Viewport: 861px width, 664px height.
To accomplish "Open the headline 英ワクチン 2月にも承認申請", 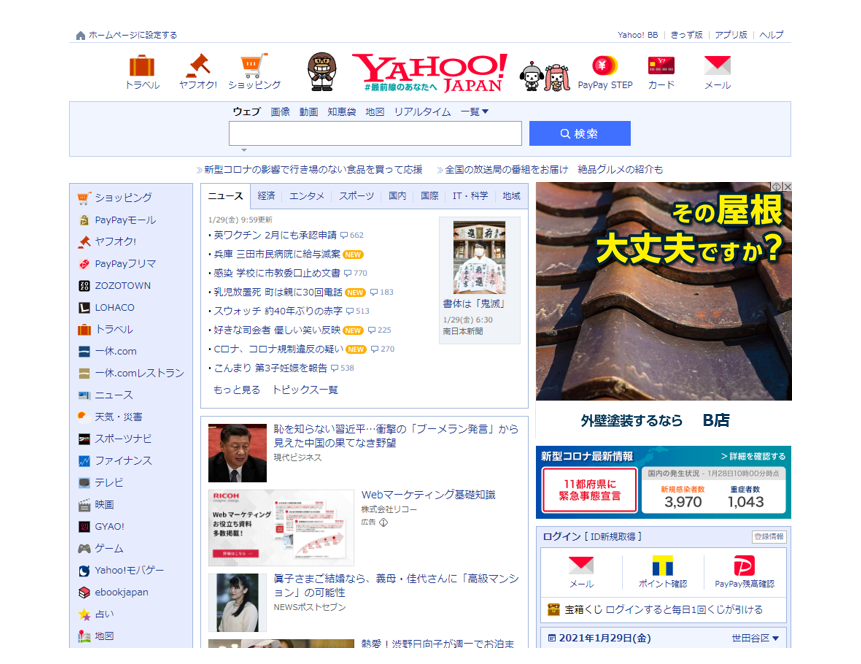I will click(x=275, y=235).
